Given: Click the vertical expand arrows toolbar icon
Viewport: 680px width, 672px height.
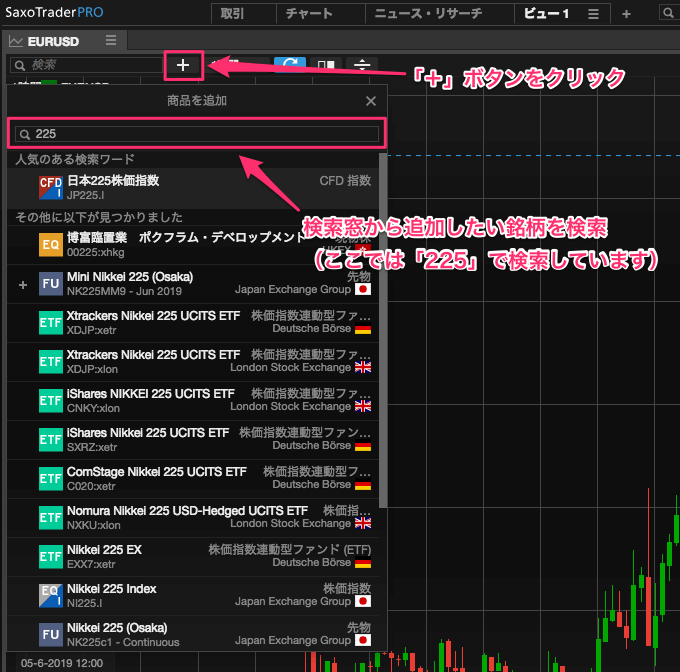Looking at the screenshot, I should [x=362, y=65].
